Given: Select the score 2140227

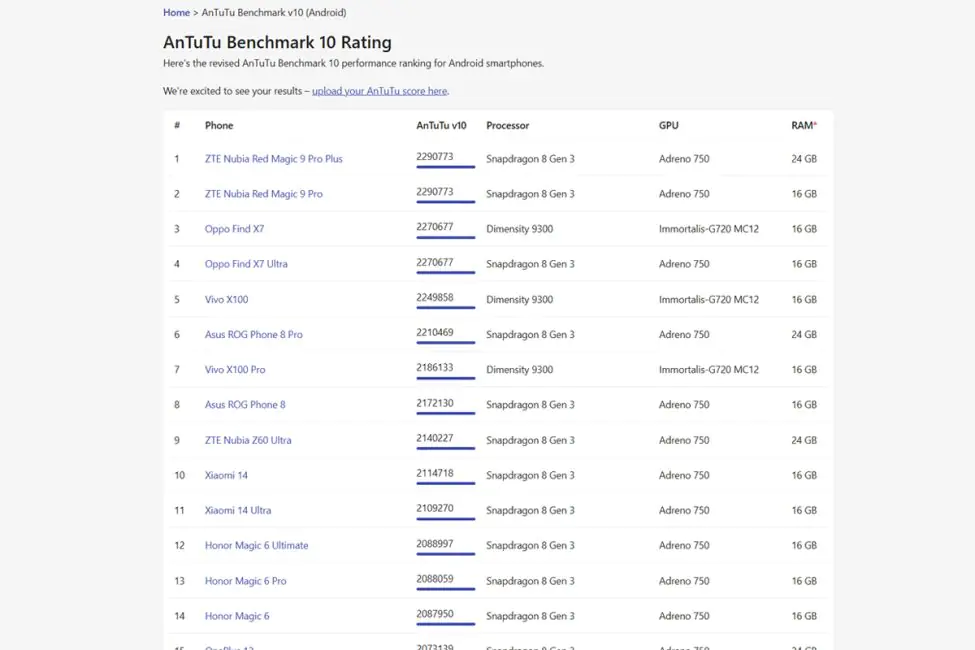Looking at the screenshot, I should point(435,438).
